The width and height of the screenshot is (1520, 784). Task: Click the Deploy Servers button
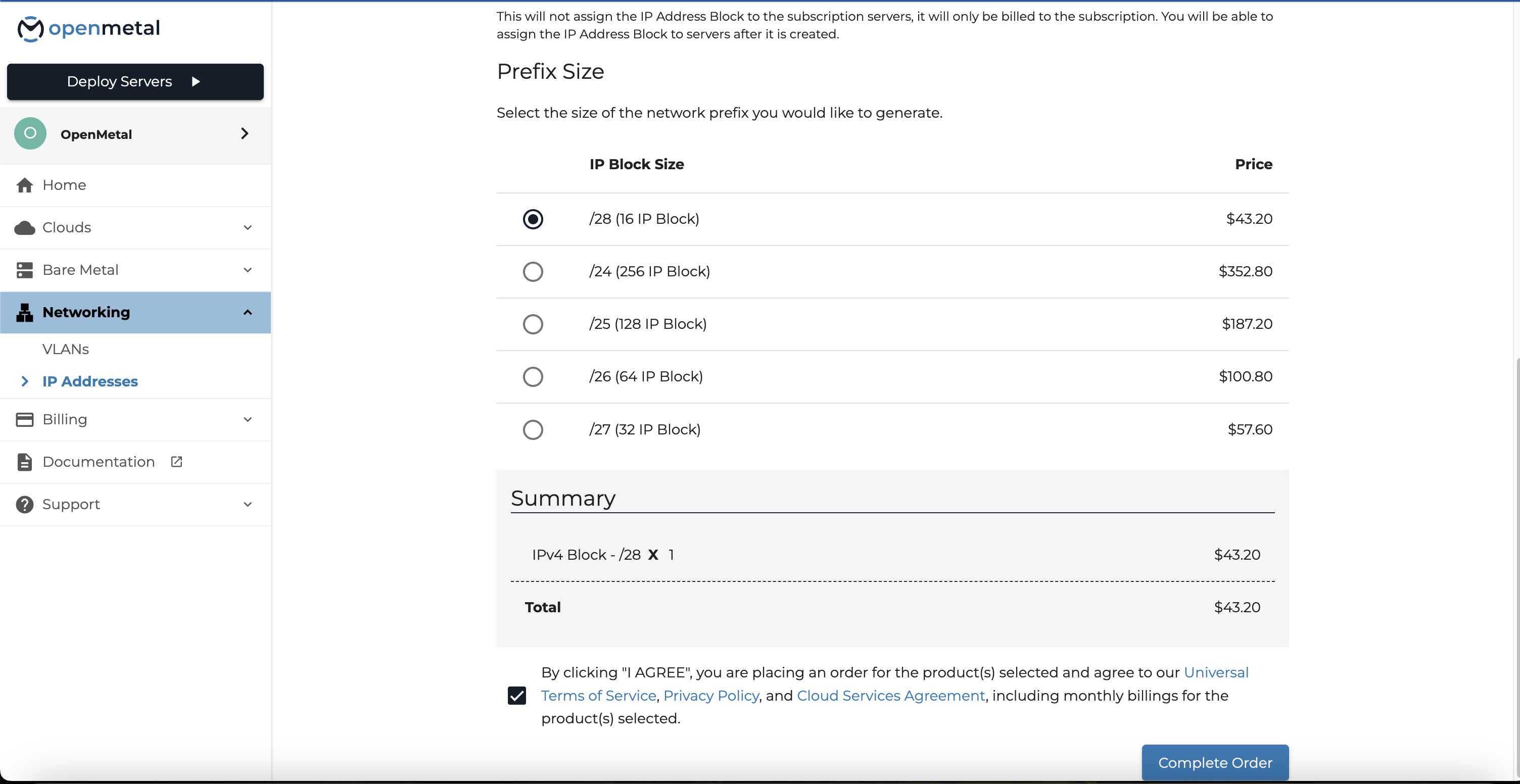[134, 81]
